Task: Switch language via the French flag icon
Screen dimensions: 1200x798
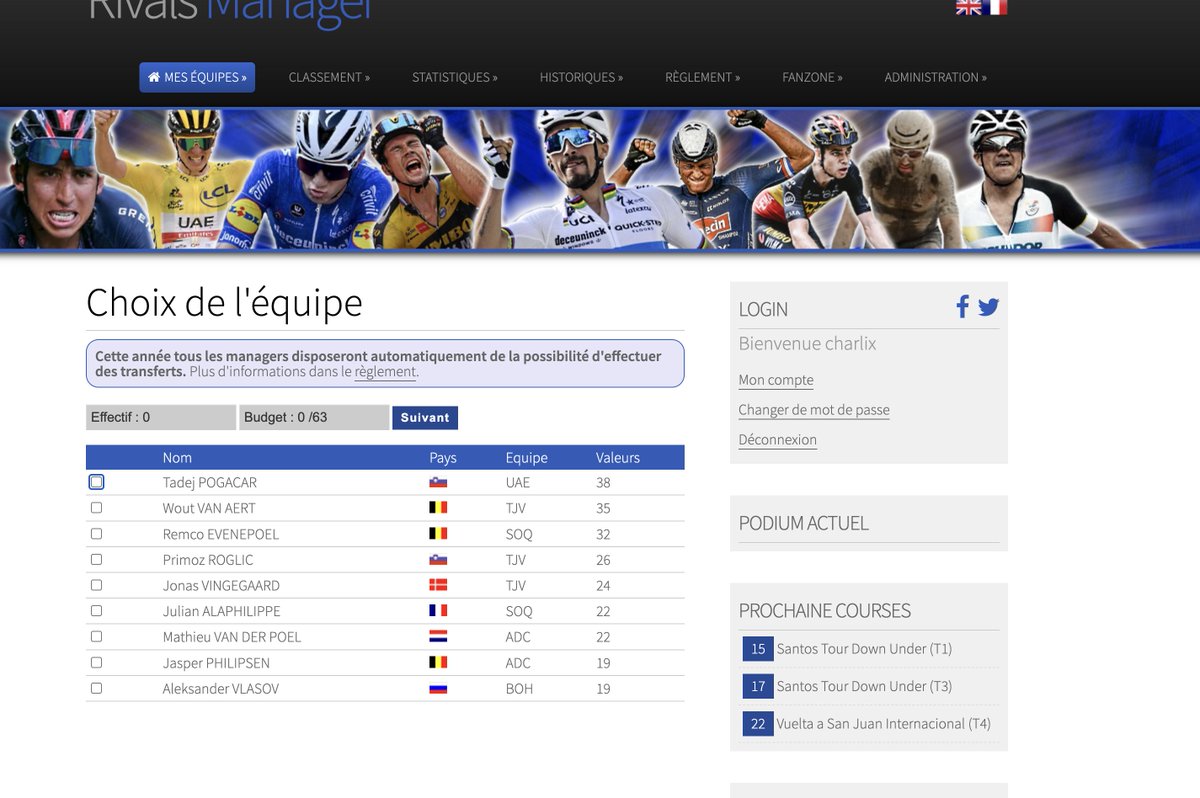Action: click(995, 7)
